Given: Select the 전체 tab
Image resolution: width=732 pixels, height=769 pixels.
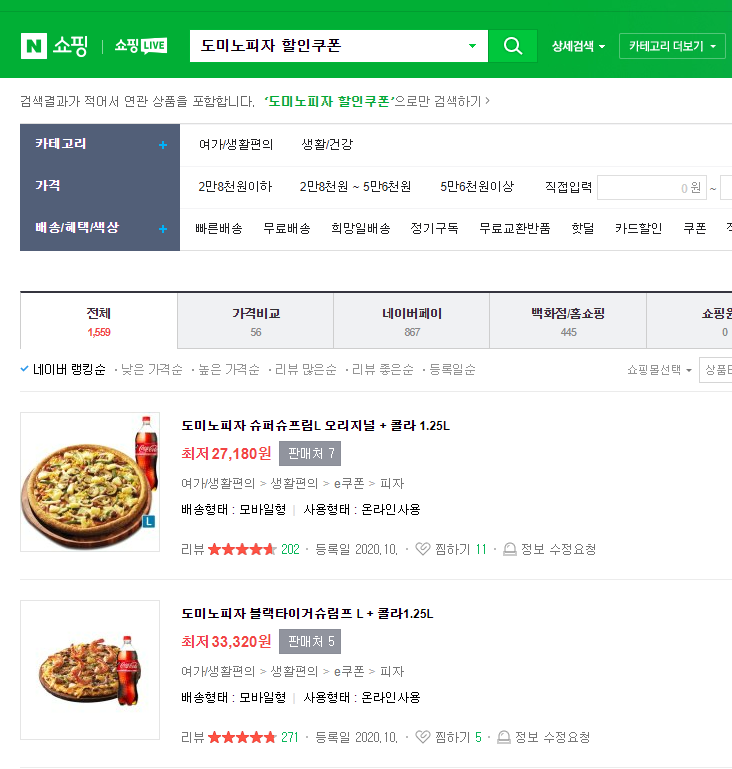Looking at the screenshot, I should [x=99, y=321].
